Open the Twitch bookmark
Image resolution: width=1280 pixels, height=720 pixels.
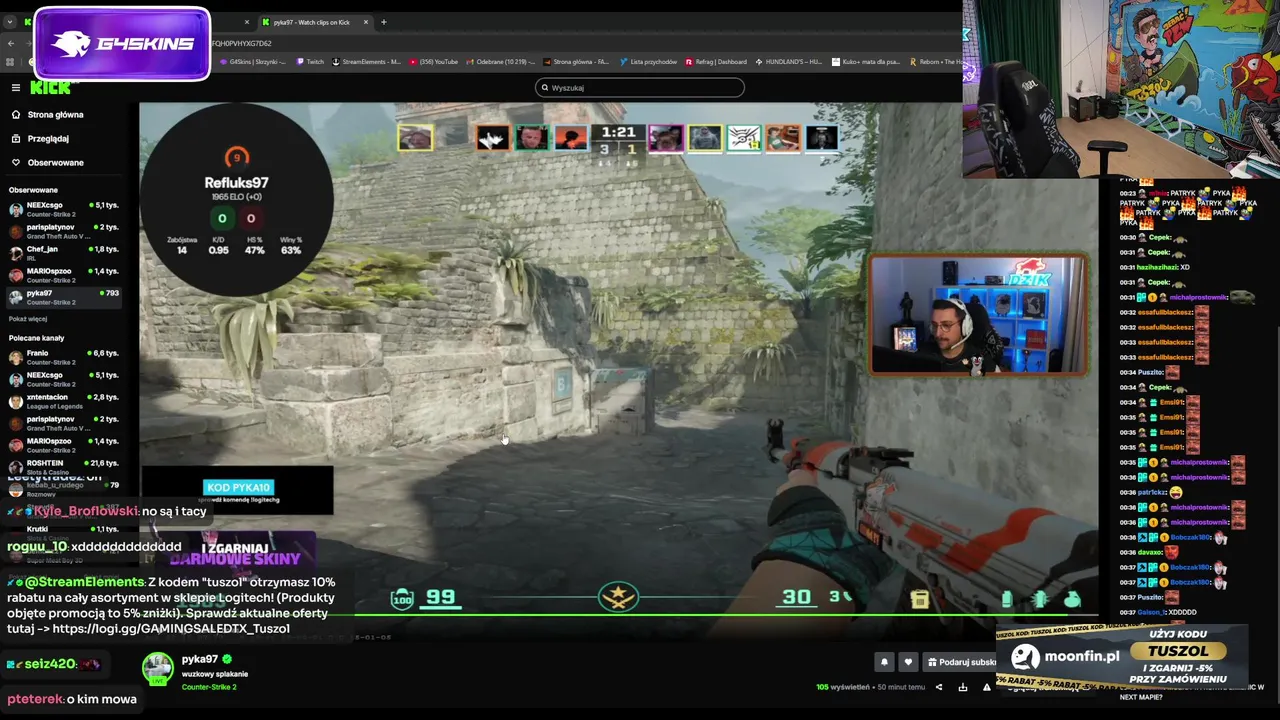point(309,62)
